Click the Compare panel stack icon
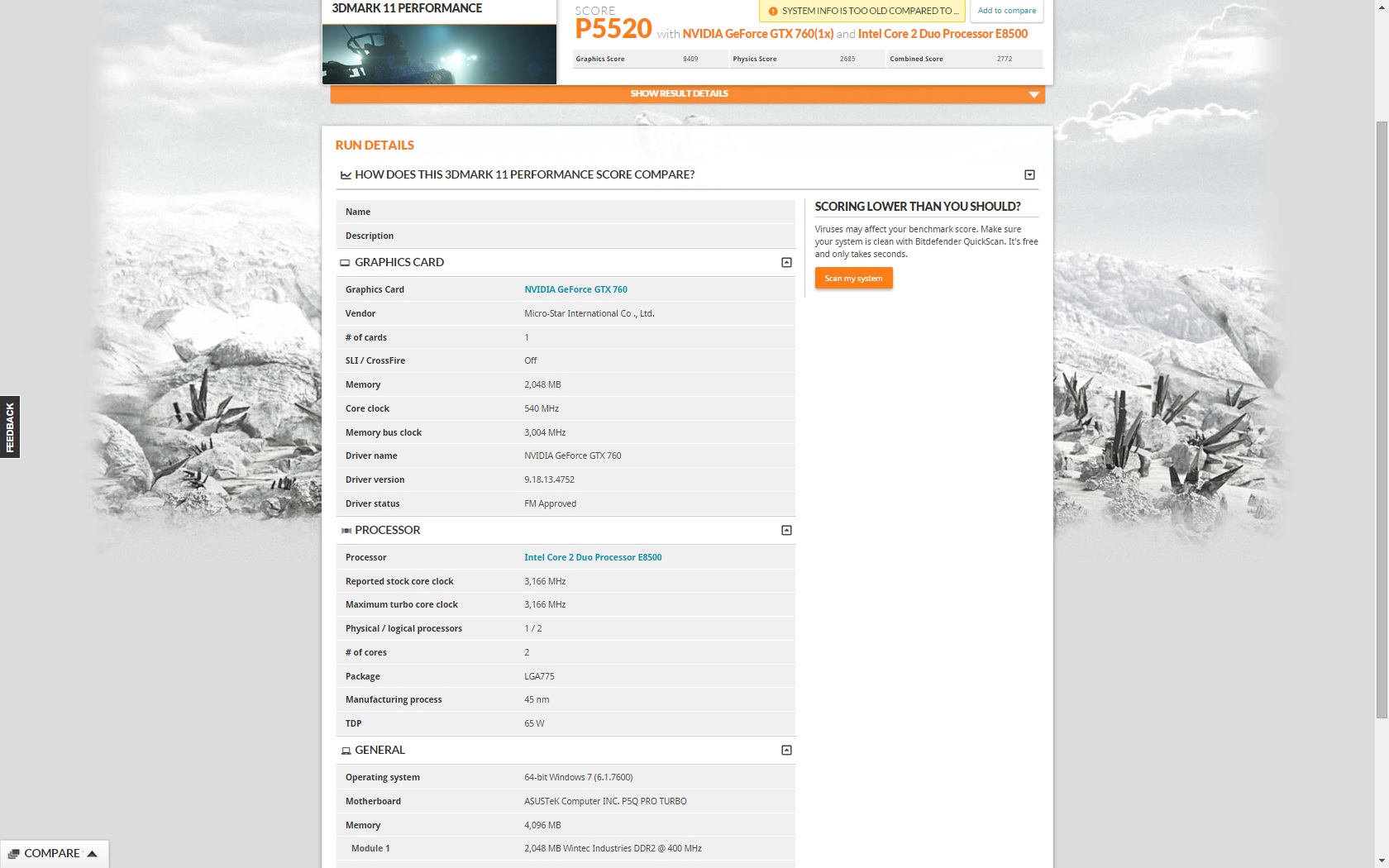Image resolution: width=1389 pixels, height=868 pixels. click(13, 854)
